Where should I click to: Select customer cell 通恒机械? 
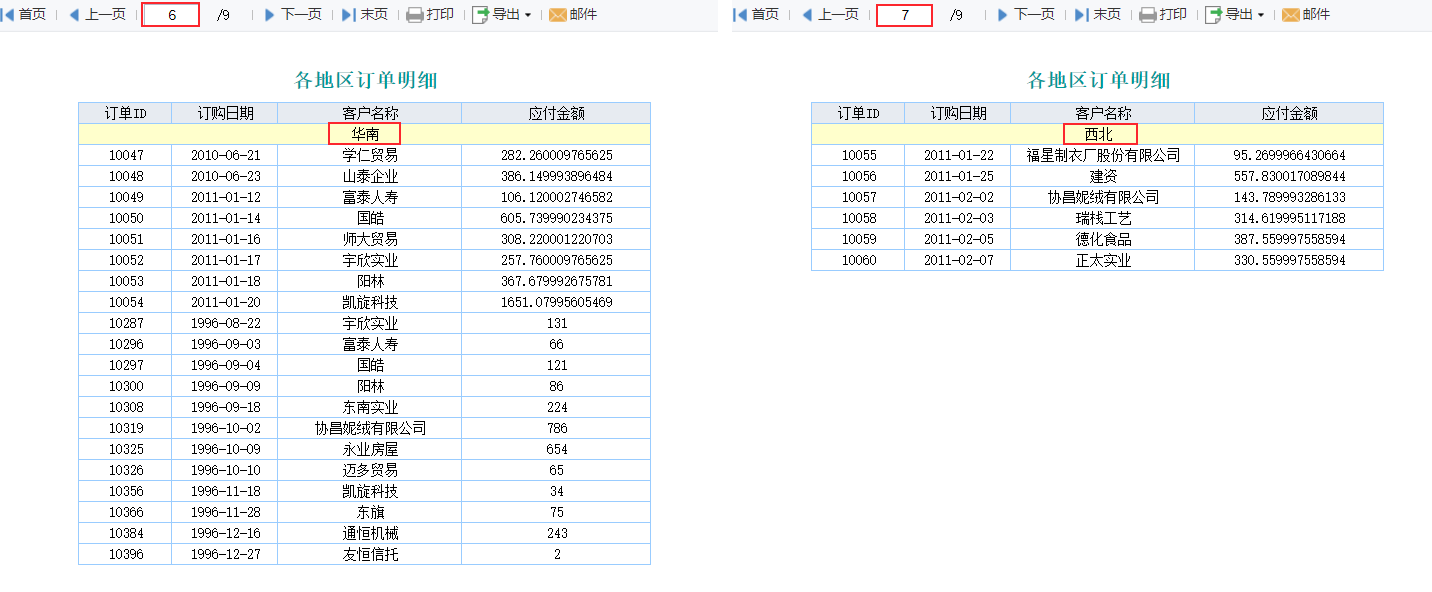tap(370, 533)
